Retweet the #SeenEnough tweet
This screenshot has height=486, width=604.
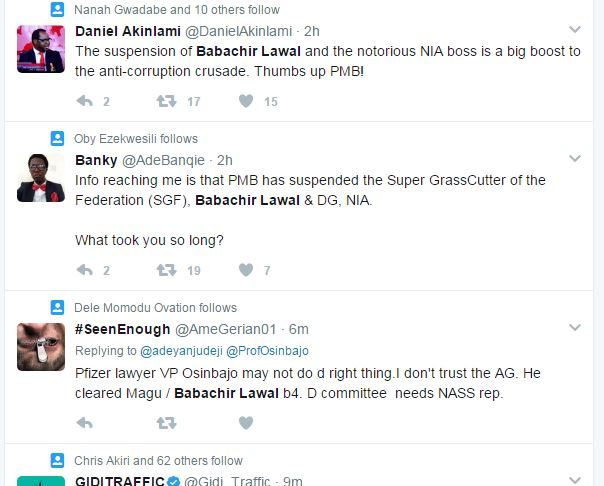[167, 423]
